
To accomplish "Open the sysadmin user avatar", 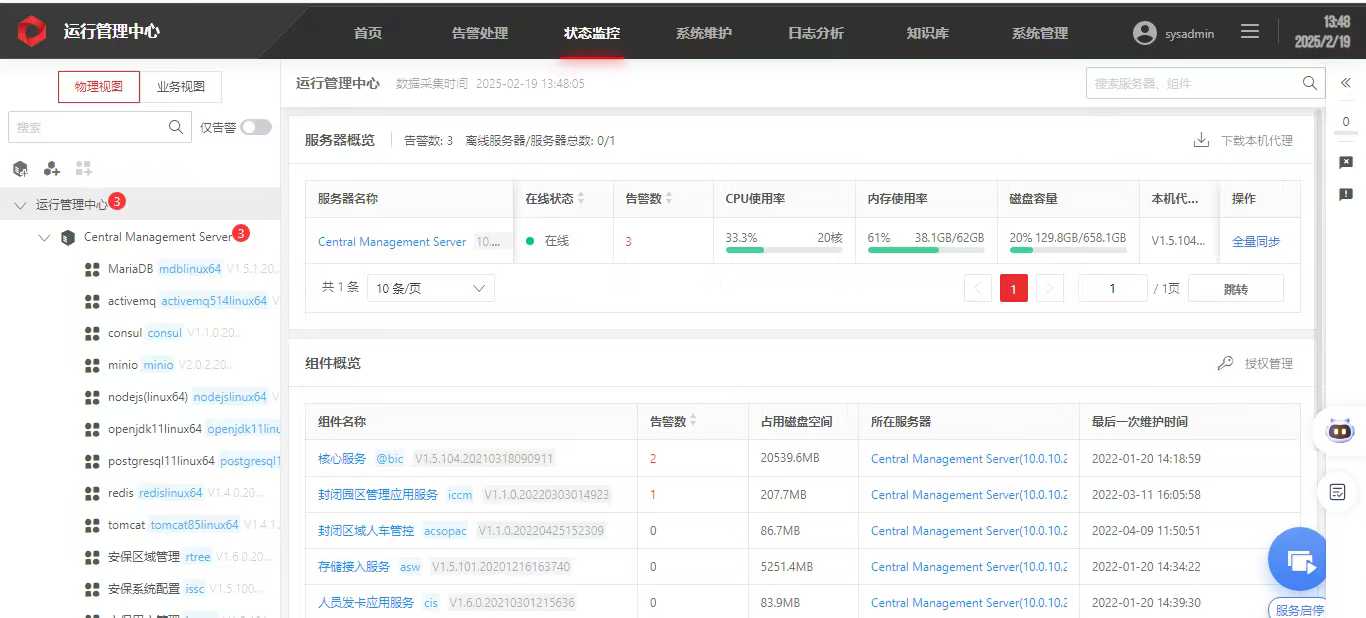I will tap(1145, 33).
